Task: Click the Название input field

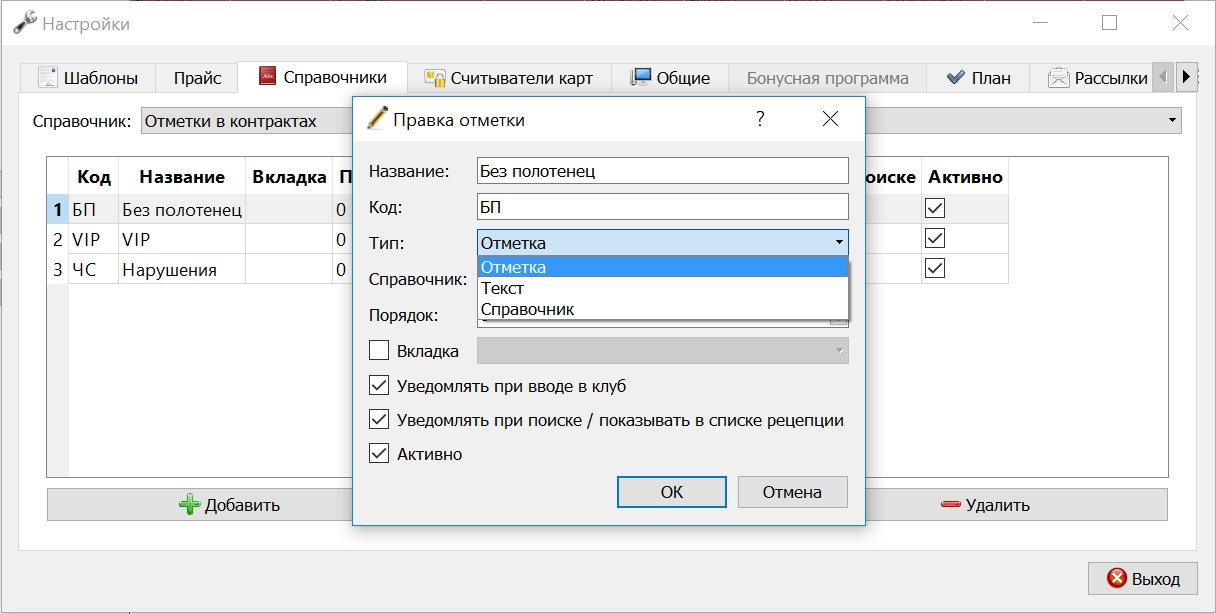Action: [x=663, y=171]
